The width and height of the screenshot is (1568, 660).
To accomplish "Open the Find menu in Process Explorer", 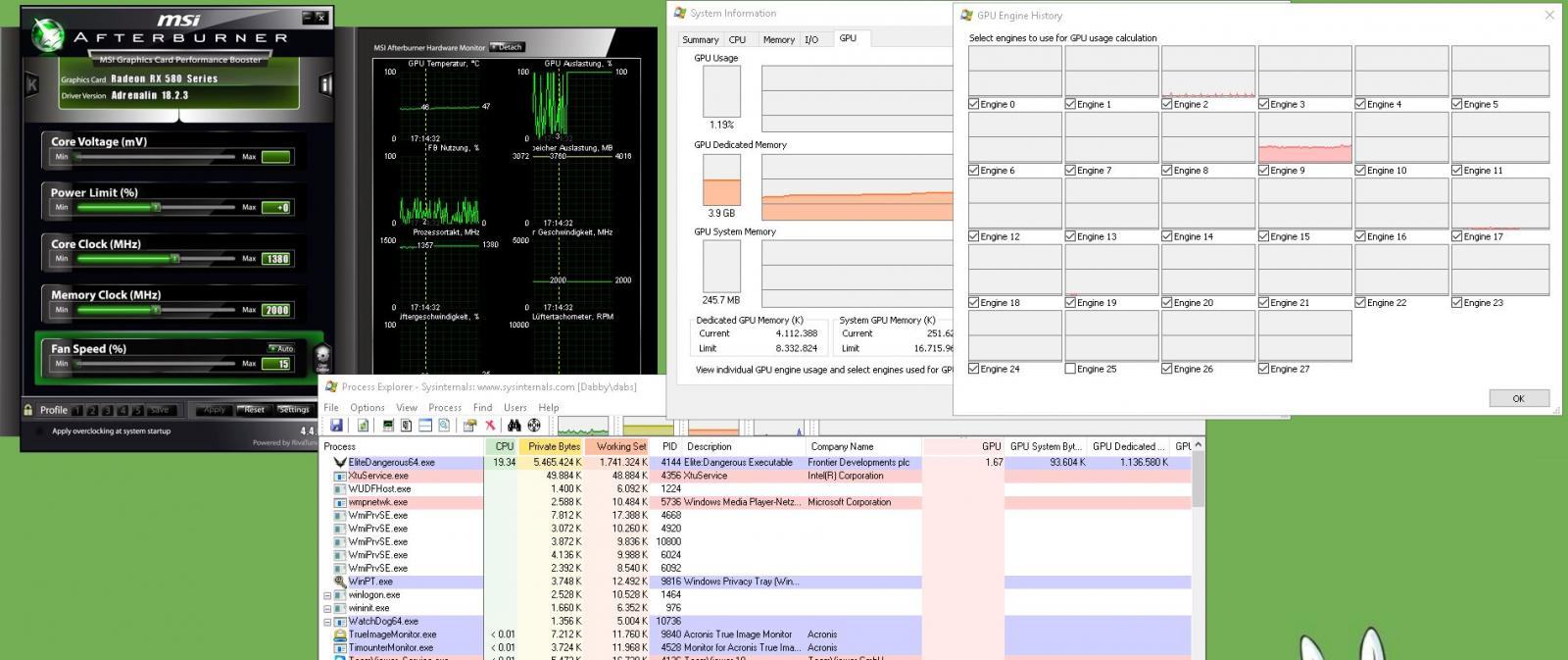I will pyautogui.click(x=482, y=407).
